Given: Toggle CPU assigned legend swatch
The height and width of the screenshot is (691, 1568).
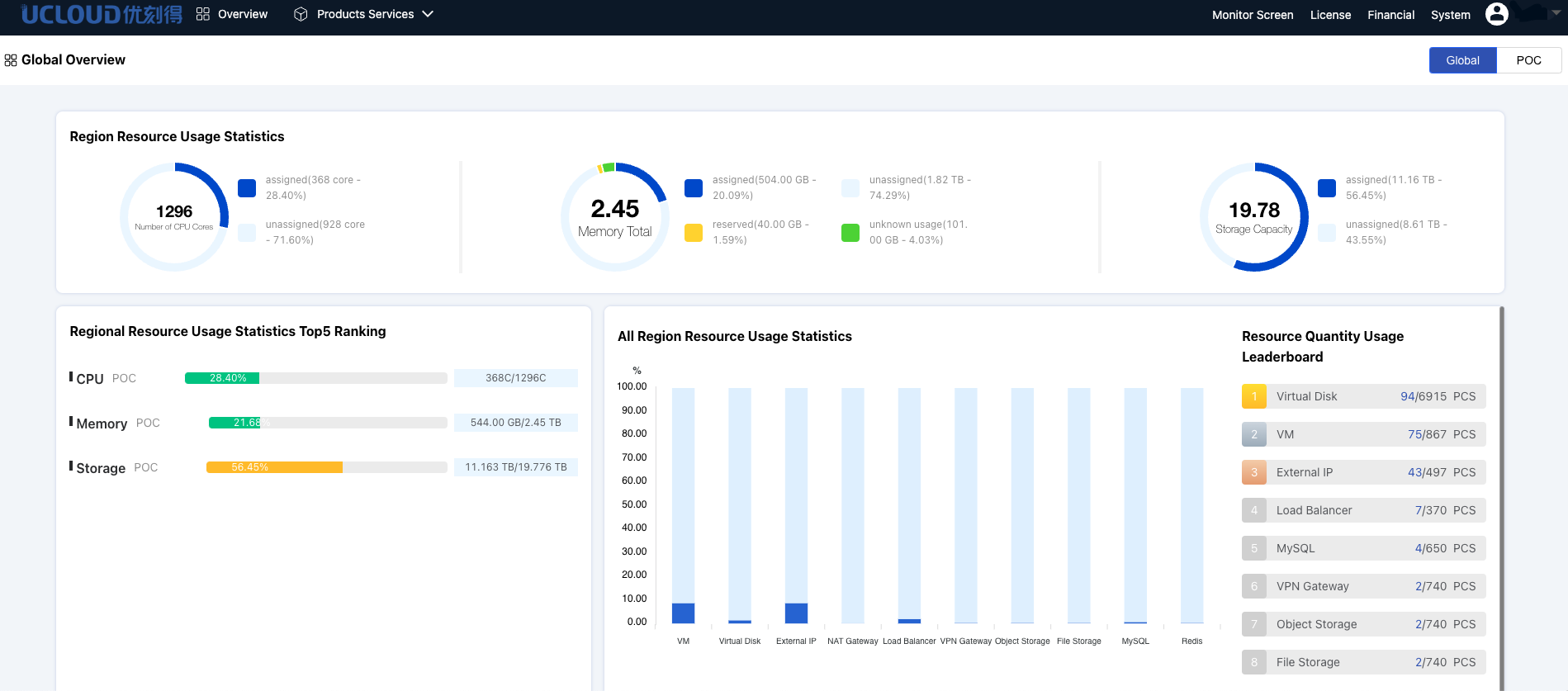Looking at the screenshot, I should coord(247,188).
